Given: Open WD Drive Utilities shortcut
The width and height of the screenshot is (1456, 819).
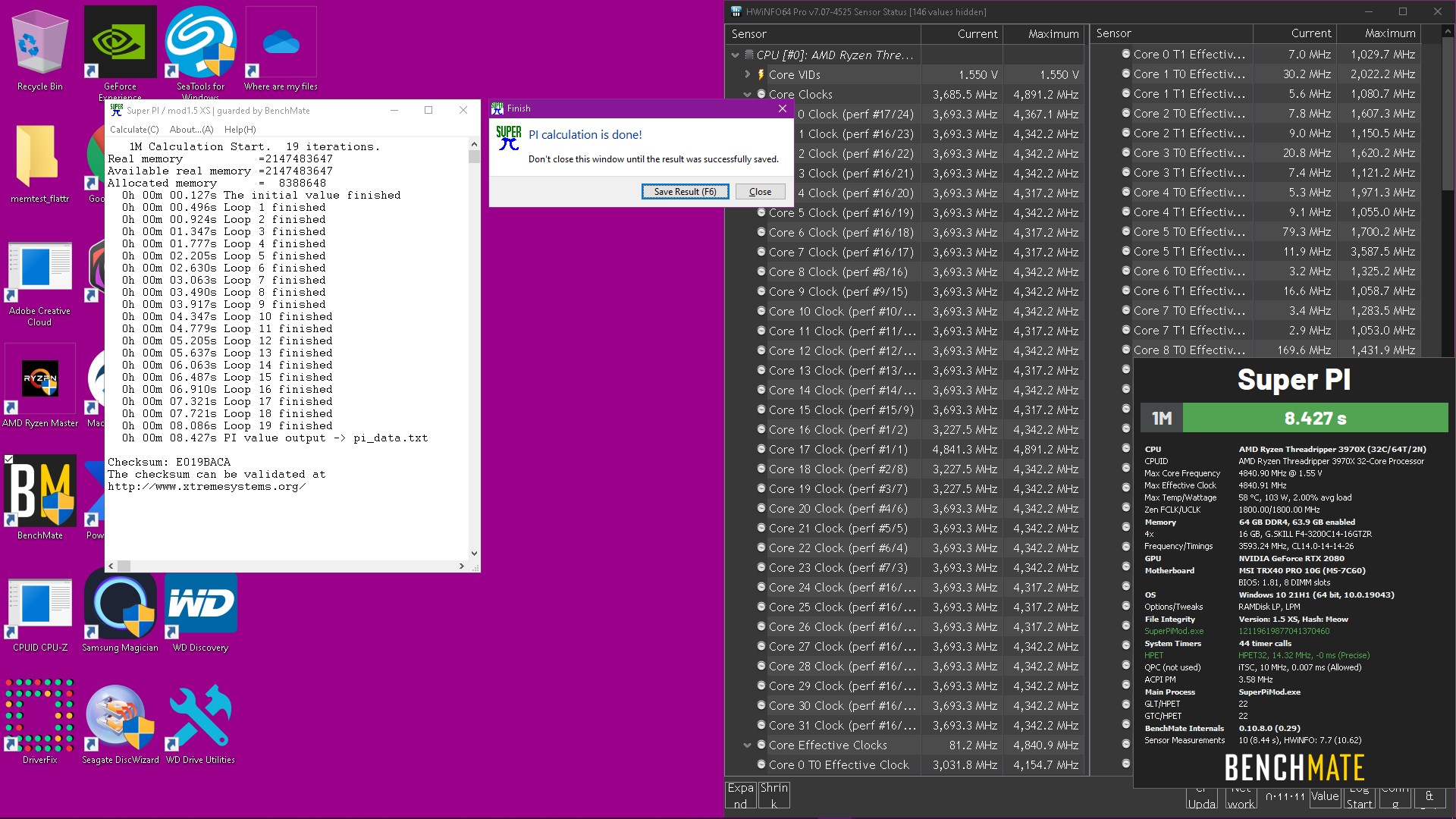Looking at the screenshot, I should (x=201, y=722).
